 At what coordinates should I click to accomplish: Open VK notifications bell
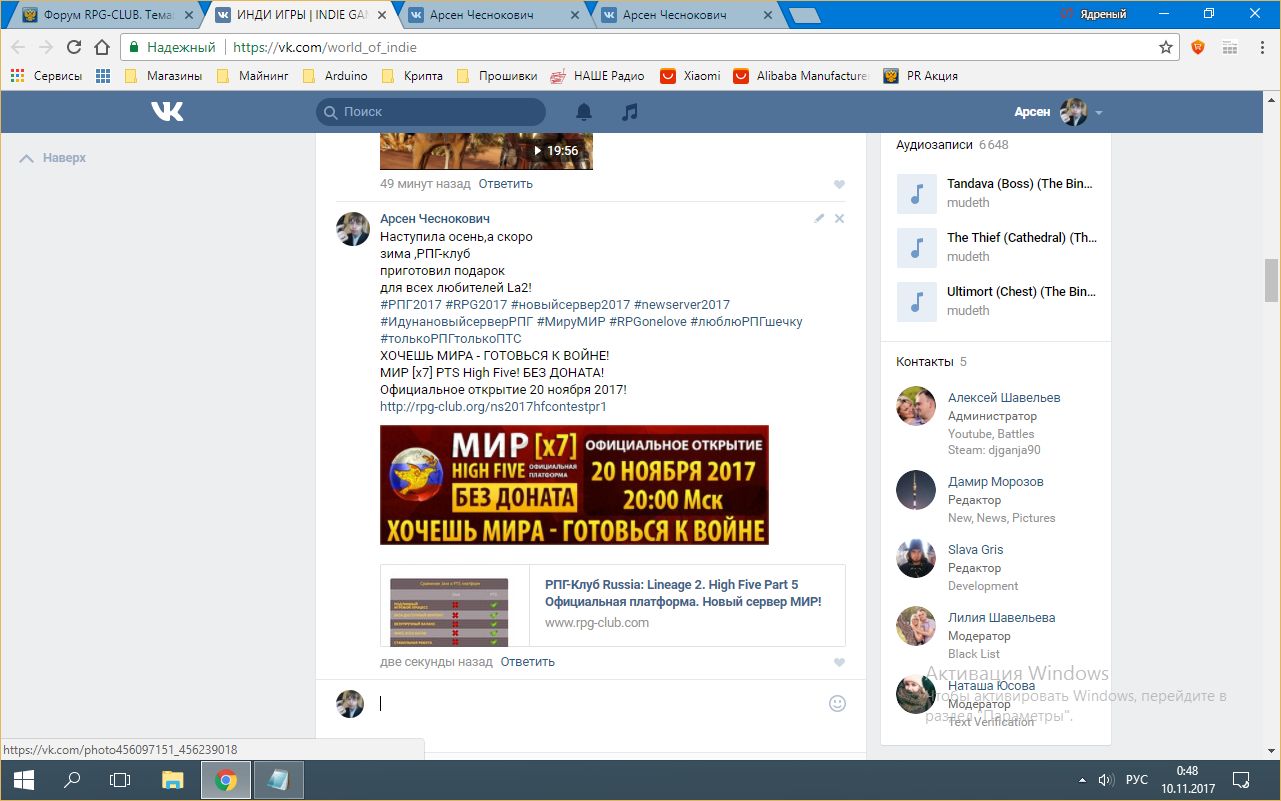point(584,112)
